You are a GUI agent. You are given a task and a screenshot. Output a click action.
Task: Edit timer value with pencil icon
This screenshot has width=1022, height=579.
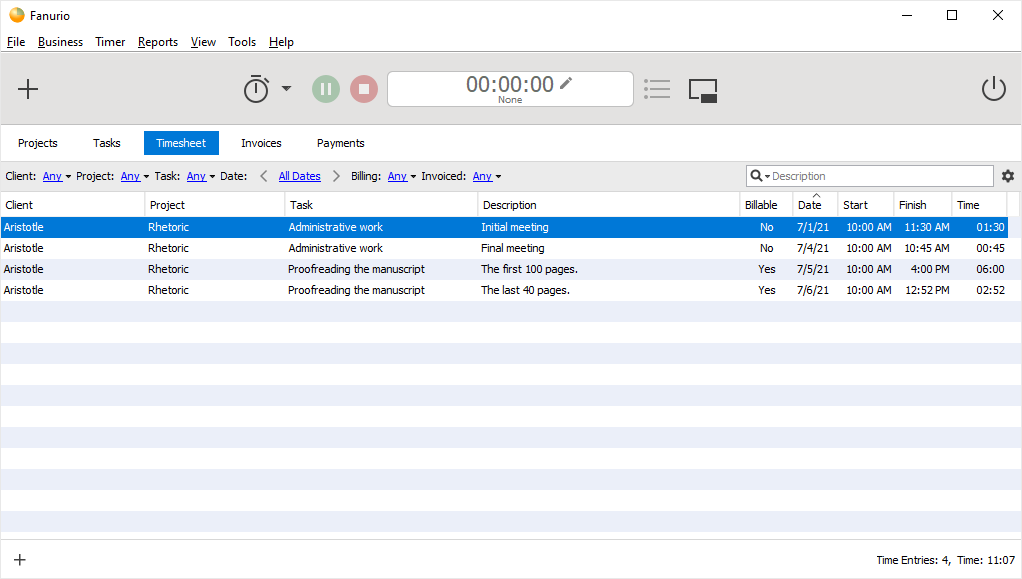point(566,83)
